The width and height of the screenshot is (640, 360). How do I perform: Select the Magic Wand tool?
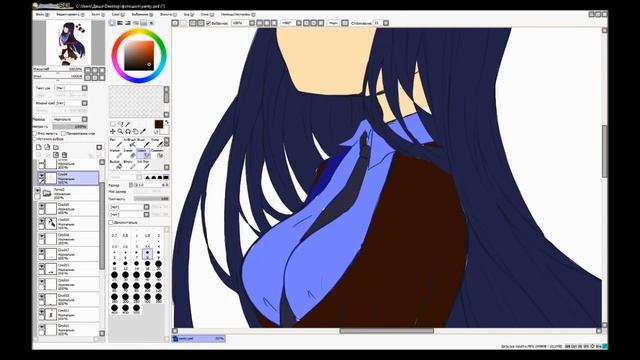coord(128,124)
